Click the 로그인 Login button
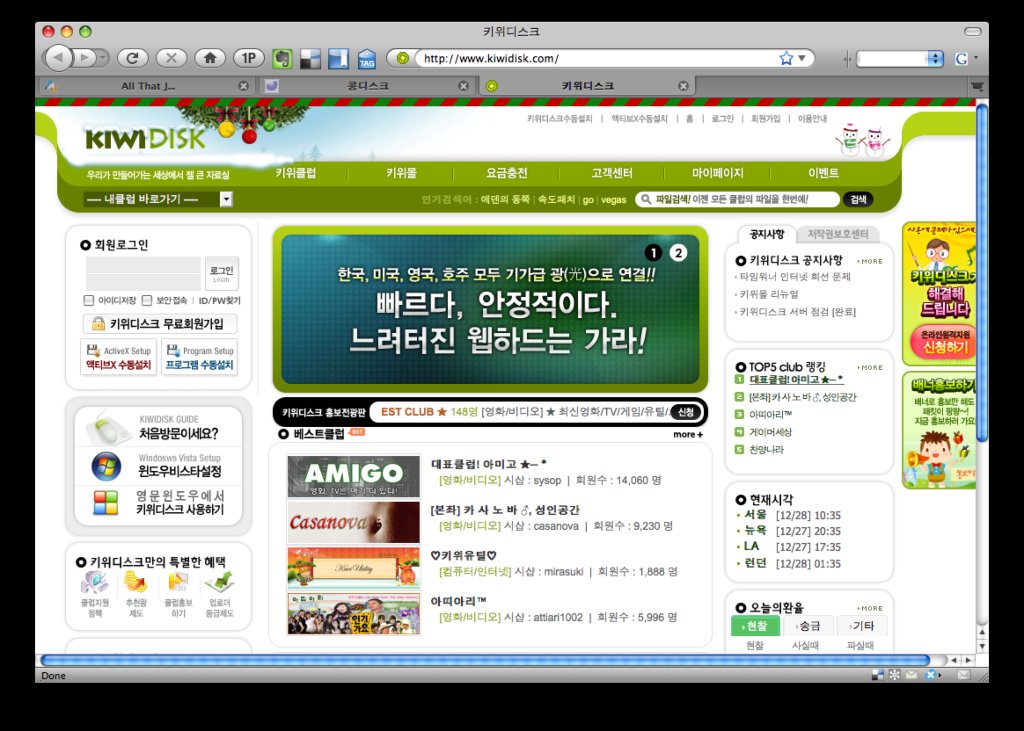 (x=221, y=273)
